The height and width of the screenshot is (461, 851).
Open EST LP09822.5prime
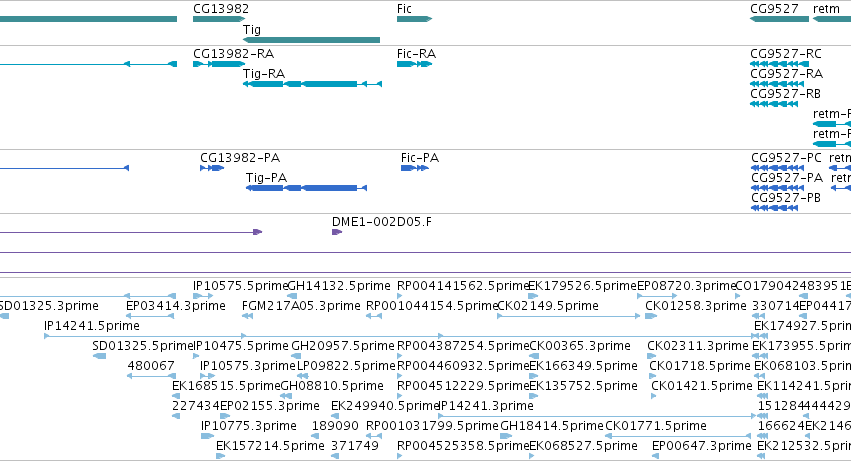click(346, 367)
